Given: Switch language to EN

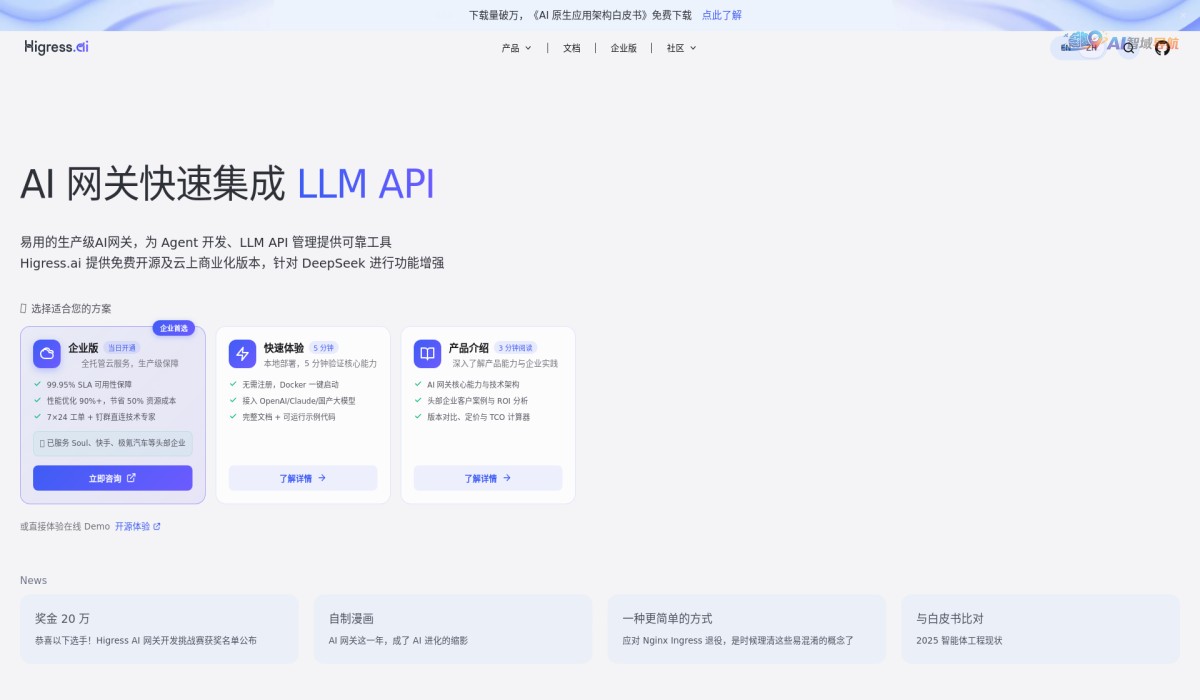Looking at the screenshot, I should click(1065, 46).
